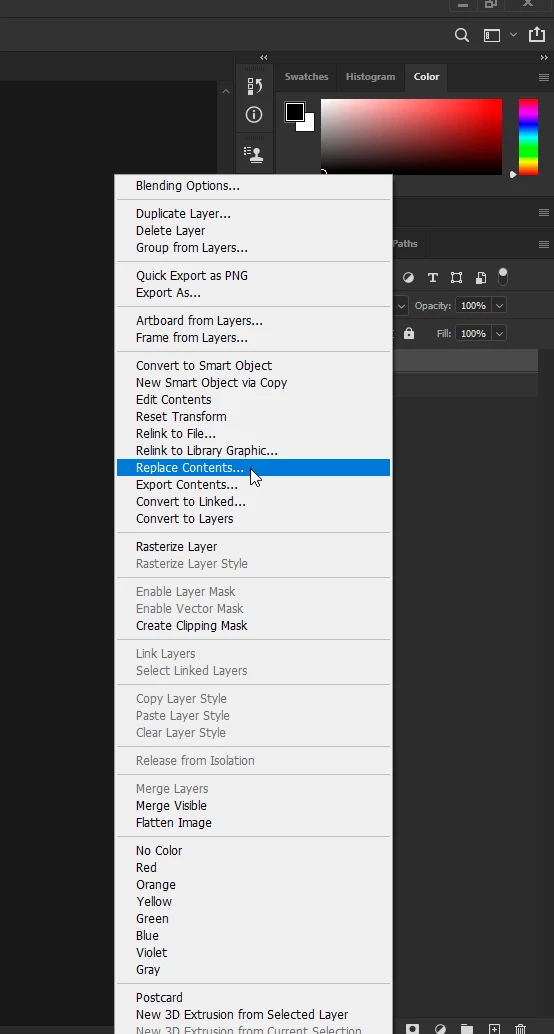Click the lock all icon
Viewport: 554px width, 1034px height.
tap(409, 334)
